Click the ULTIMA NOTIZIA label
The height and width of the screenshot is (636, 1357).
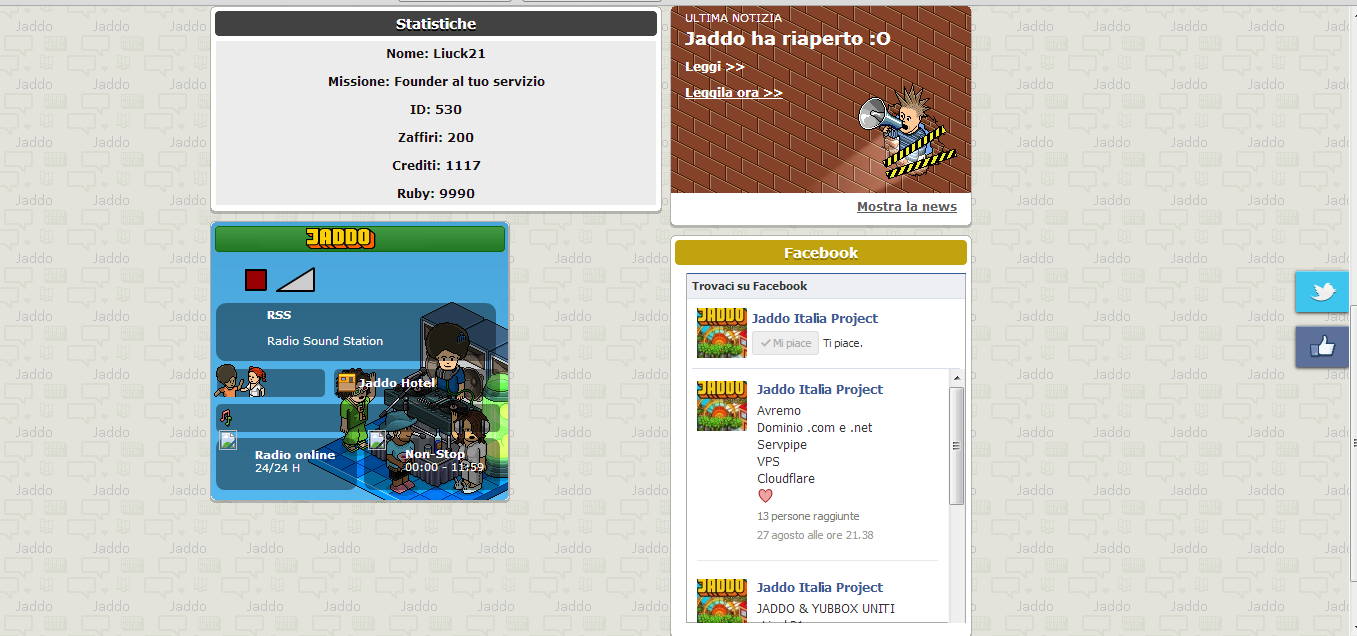tap(733, 18)
